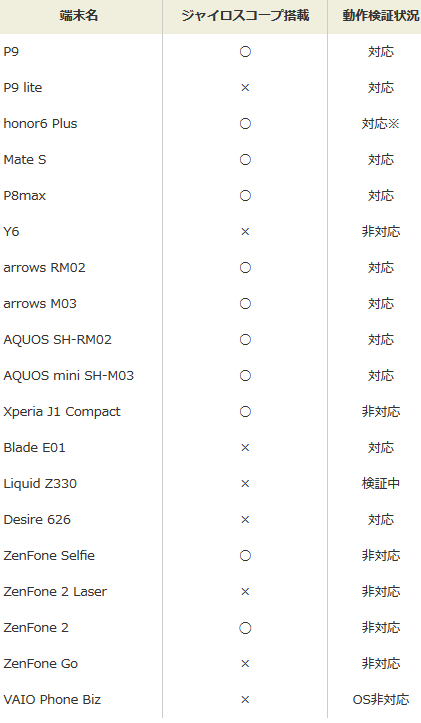The height and width of the screenshot is (723, 421).
Task: Click the cross mark in the P9 lite row
Action: pos(245,88)
